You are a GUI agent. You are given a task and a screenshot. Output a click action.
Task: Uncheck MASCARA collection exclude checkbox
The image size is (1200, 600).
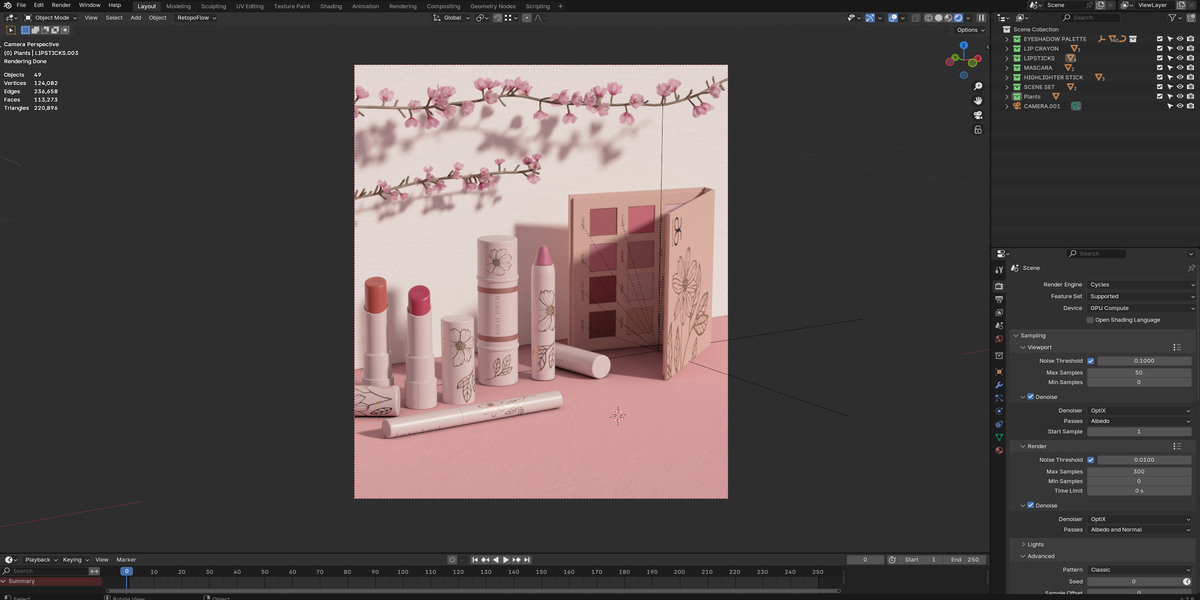click(x=1160, y=68)
